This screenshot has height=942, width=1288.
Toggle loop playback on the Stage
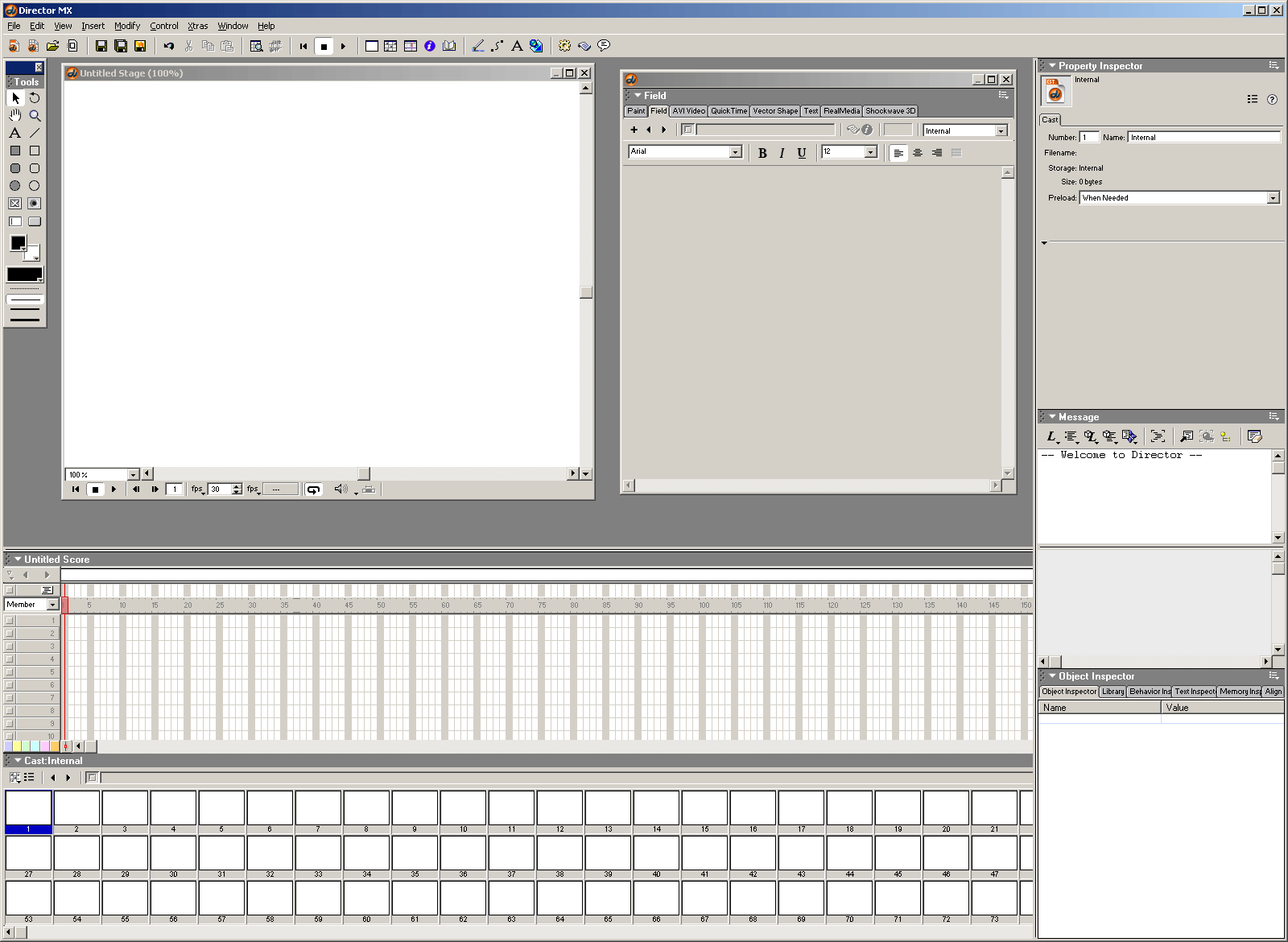313,490
